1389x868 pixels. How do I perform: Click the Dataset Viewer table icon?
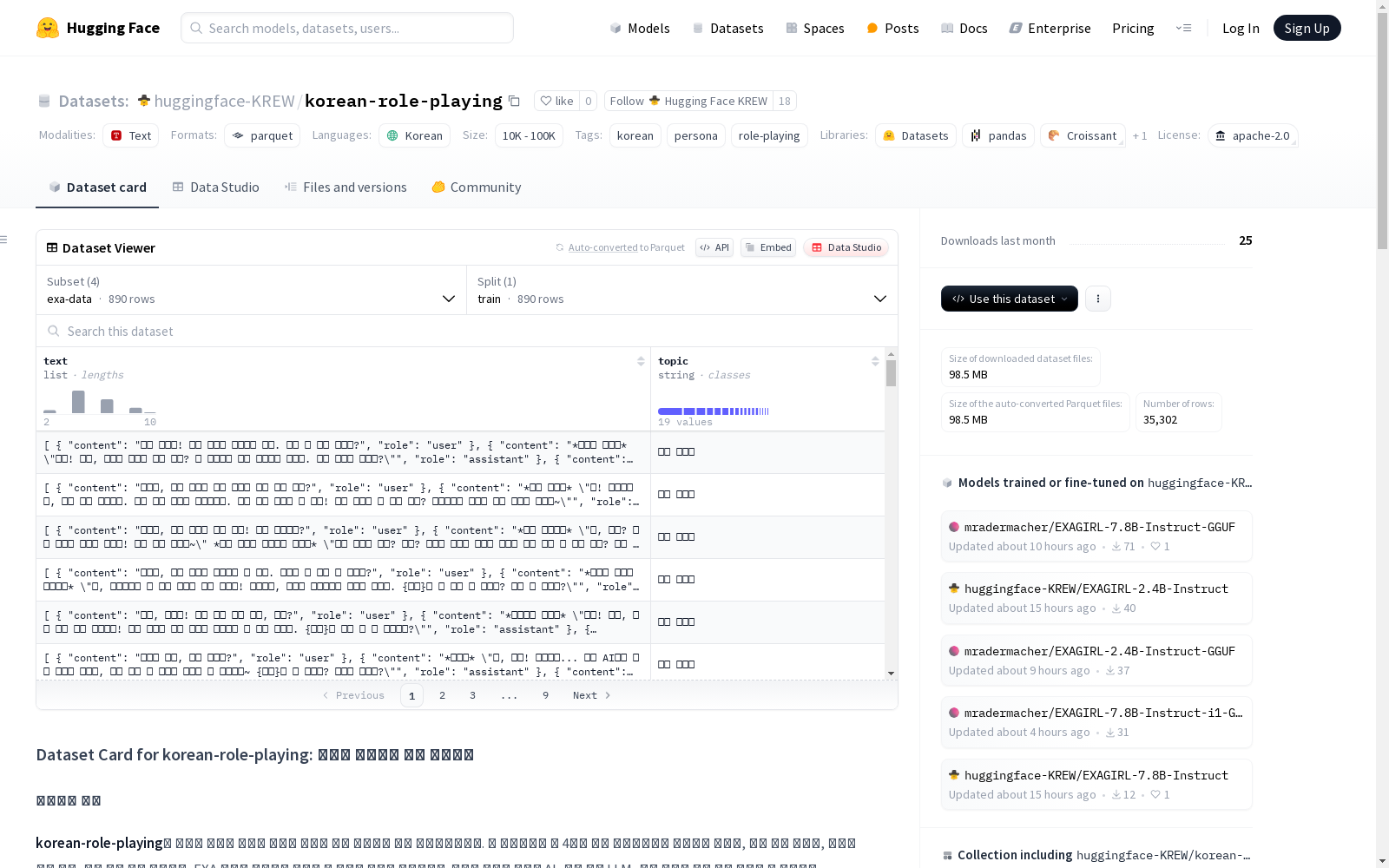[52, 247]
